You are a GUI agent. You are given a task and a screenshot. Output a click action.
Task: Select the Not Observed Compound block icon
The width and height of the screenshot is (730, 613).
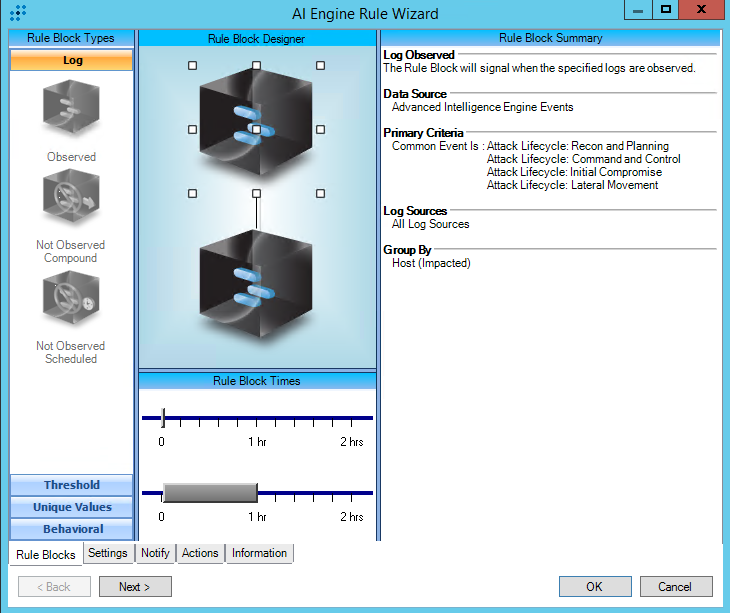[71, 201]
